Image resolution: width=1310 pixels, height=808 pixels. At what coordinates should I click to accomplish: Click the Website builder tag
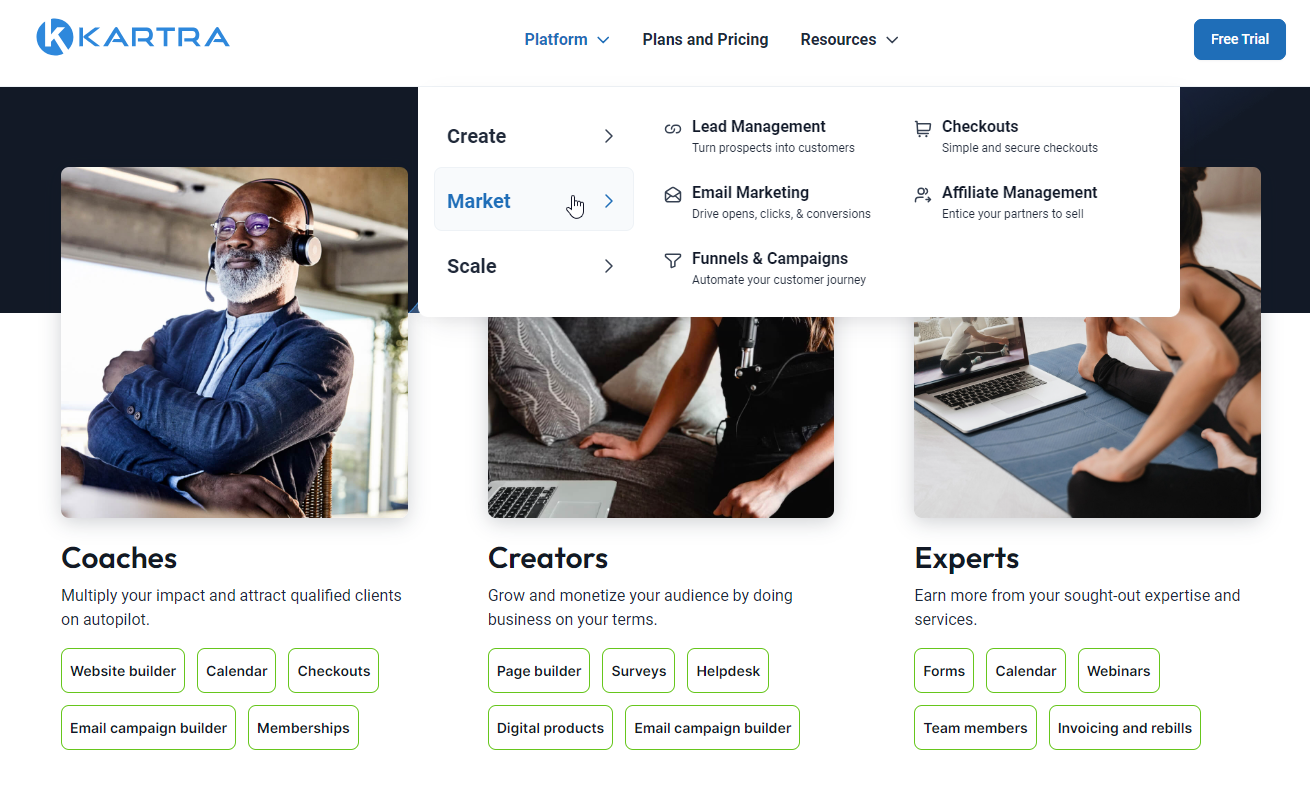click(123, 671)
